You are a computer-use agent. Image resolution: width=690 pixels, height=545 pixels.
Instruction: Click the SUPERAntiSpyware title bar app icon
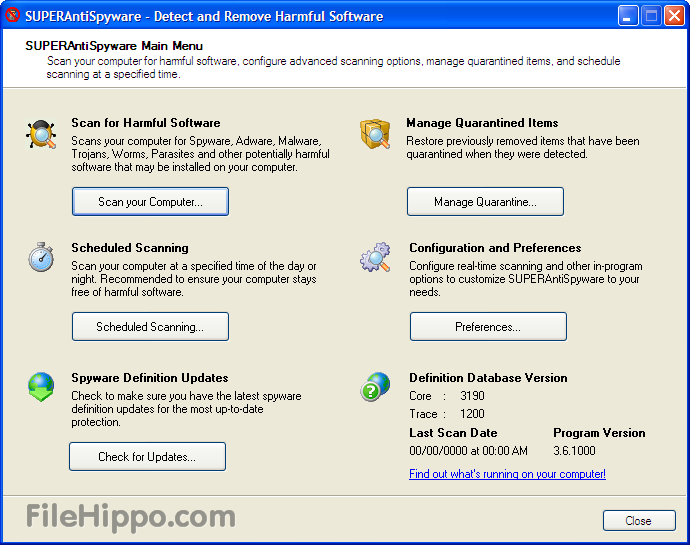click(12, 15)
